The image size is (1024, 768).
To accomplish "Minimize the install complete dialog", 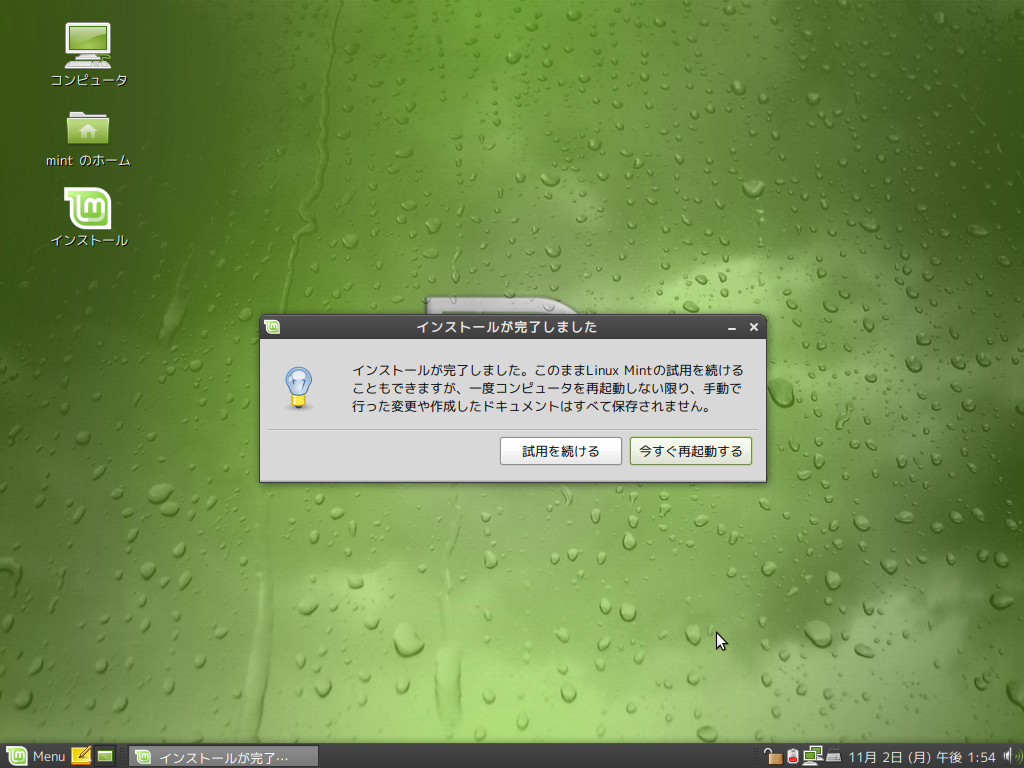I will coord(732,327).
